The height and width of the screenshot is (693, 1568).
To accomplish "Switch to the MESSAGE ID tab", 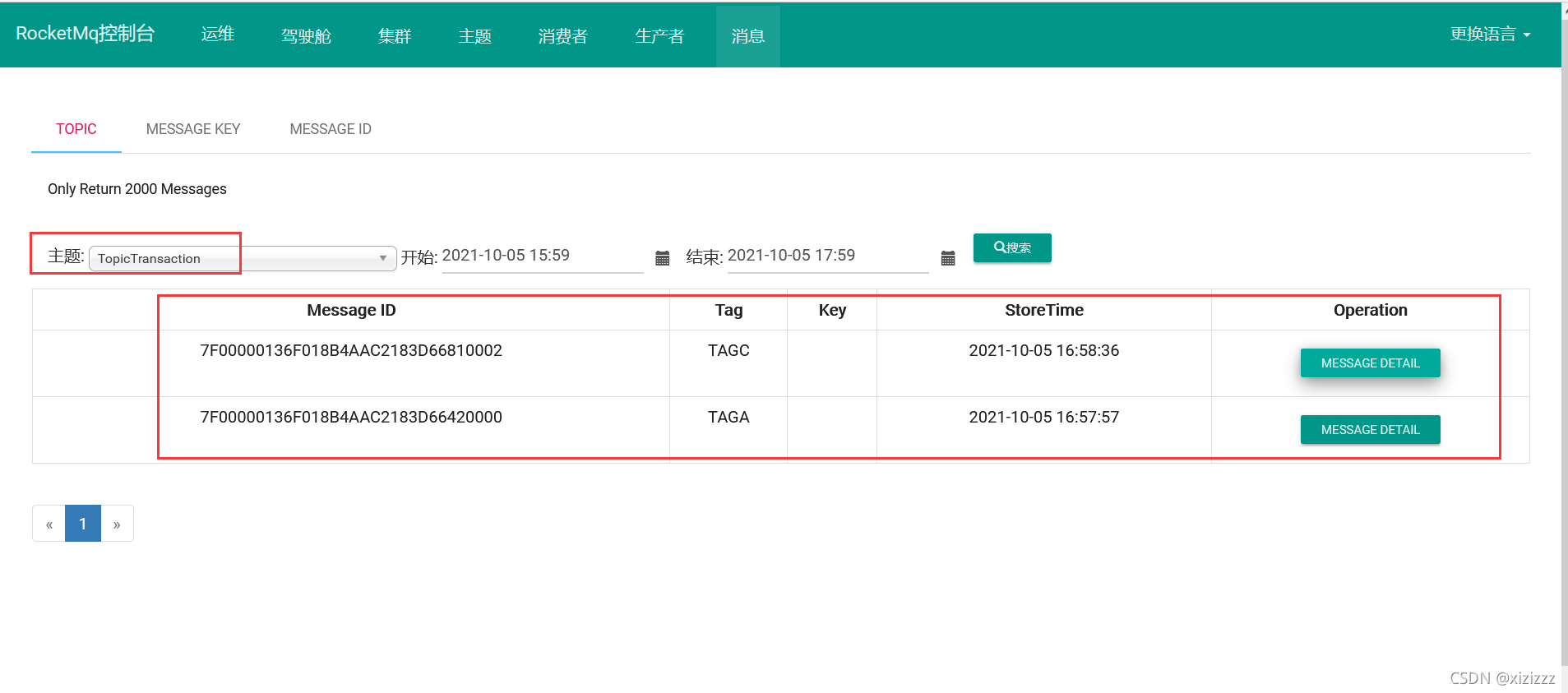I will point(331,129).
